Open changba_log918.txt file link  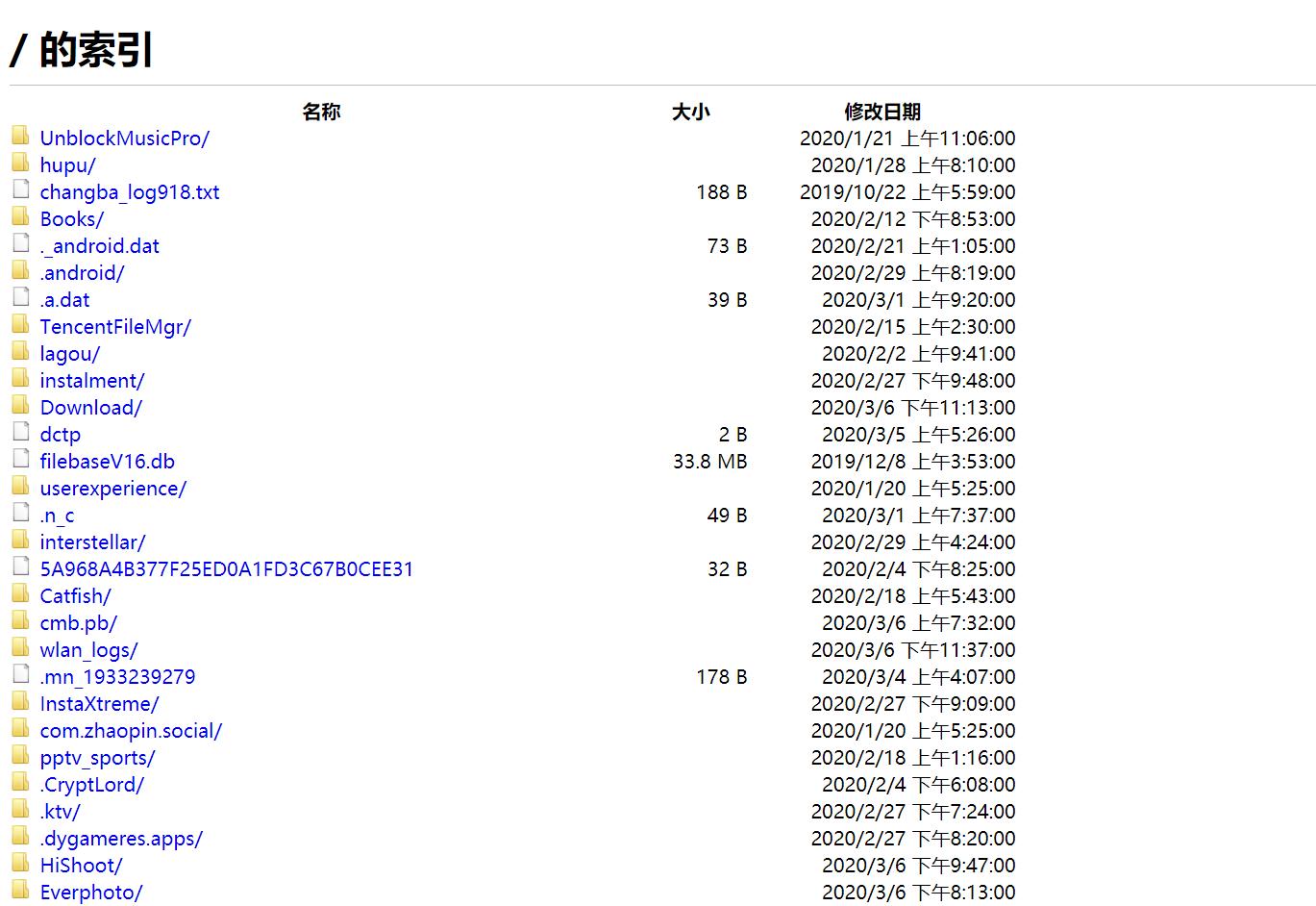130,192
